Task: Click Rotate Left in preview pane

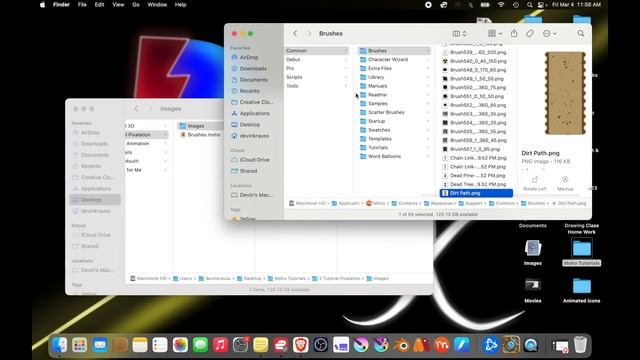Action: (x=534, y=183)
